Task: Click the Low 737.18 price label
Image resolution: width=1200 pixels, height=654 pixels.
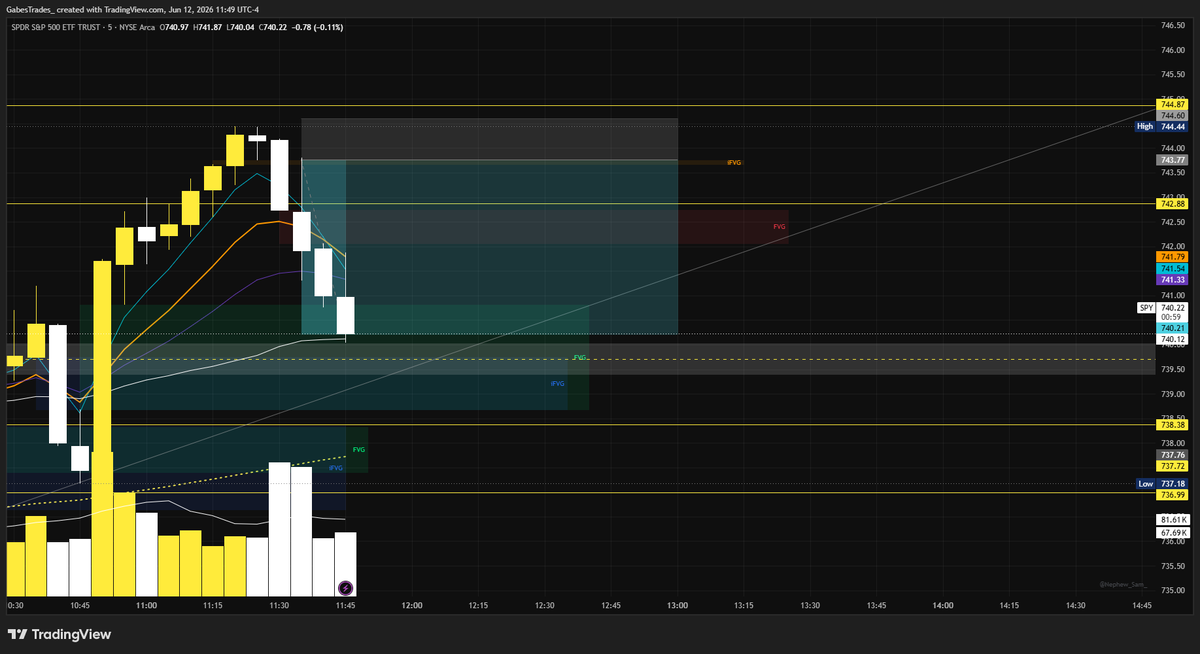Action: point(1162,484)
